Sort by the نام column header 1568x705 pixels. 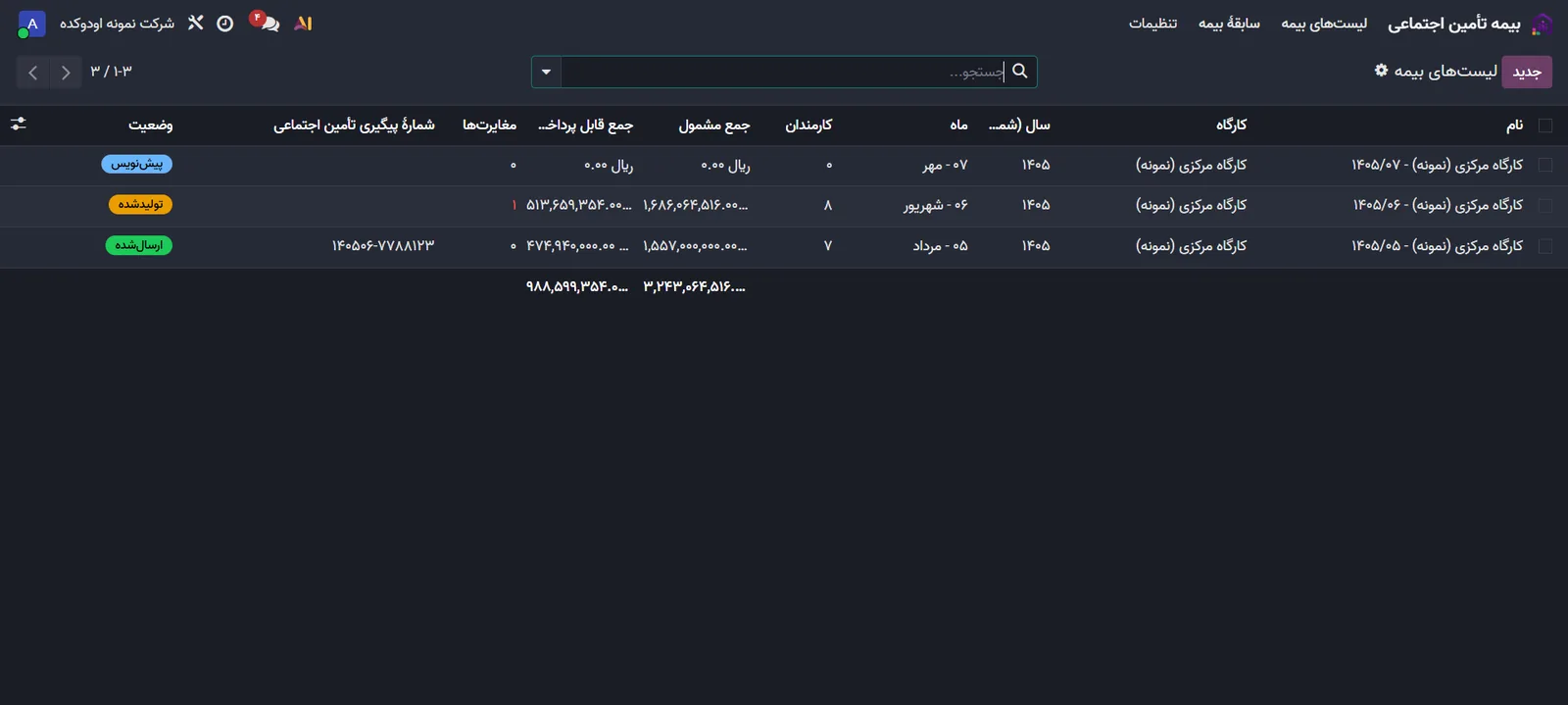(1514, 125)
